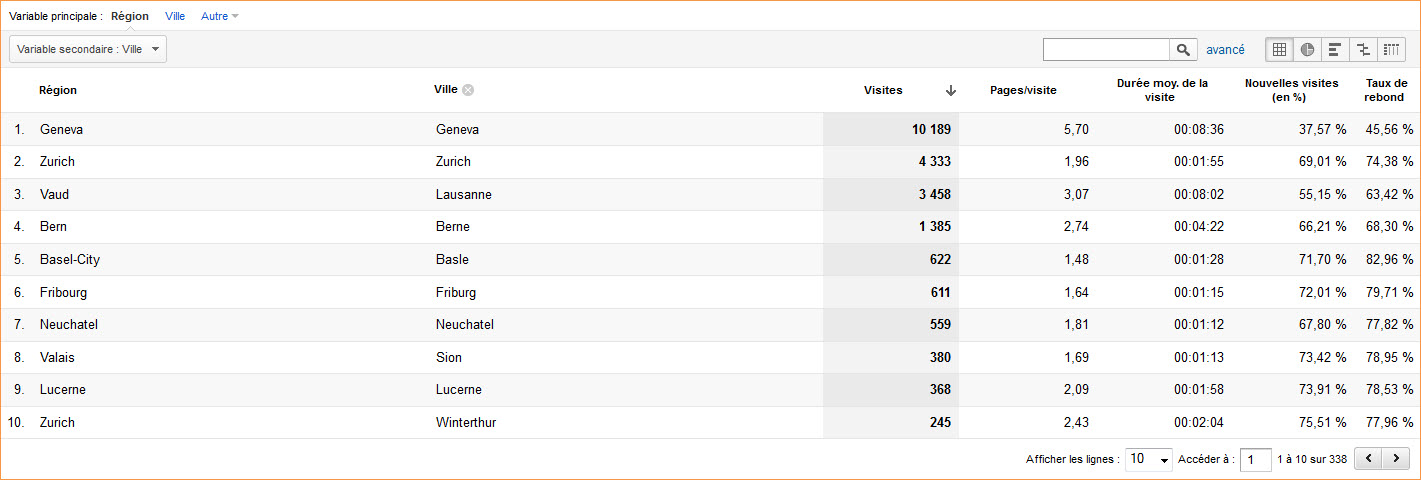Select Région as primary variable
Viewport: 1421px width, 480px height.
coord(130,16)
